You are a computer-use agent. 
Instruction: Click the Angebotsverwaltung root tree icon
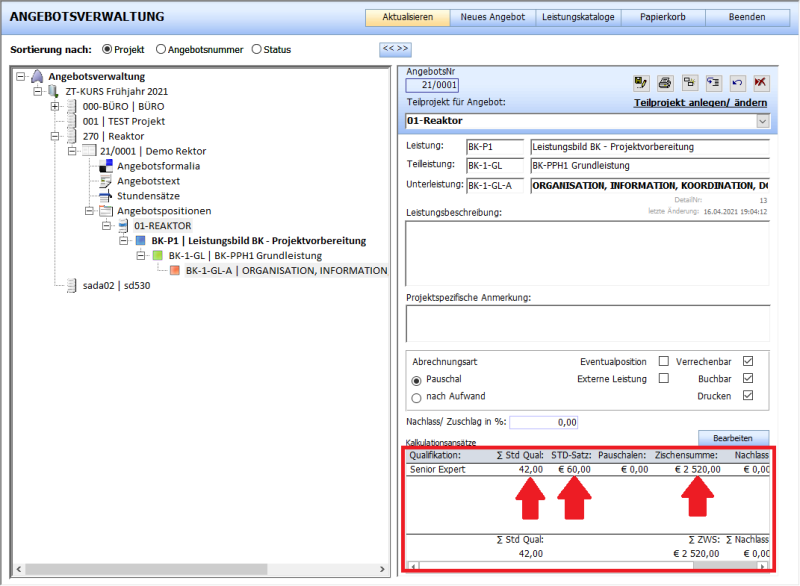click(x=37, y=77)
